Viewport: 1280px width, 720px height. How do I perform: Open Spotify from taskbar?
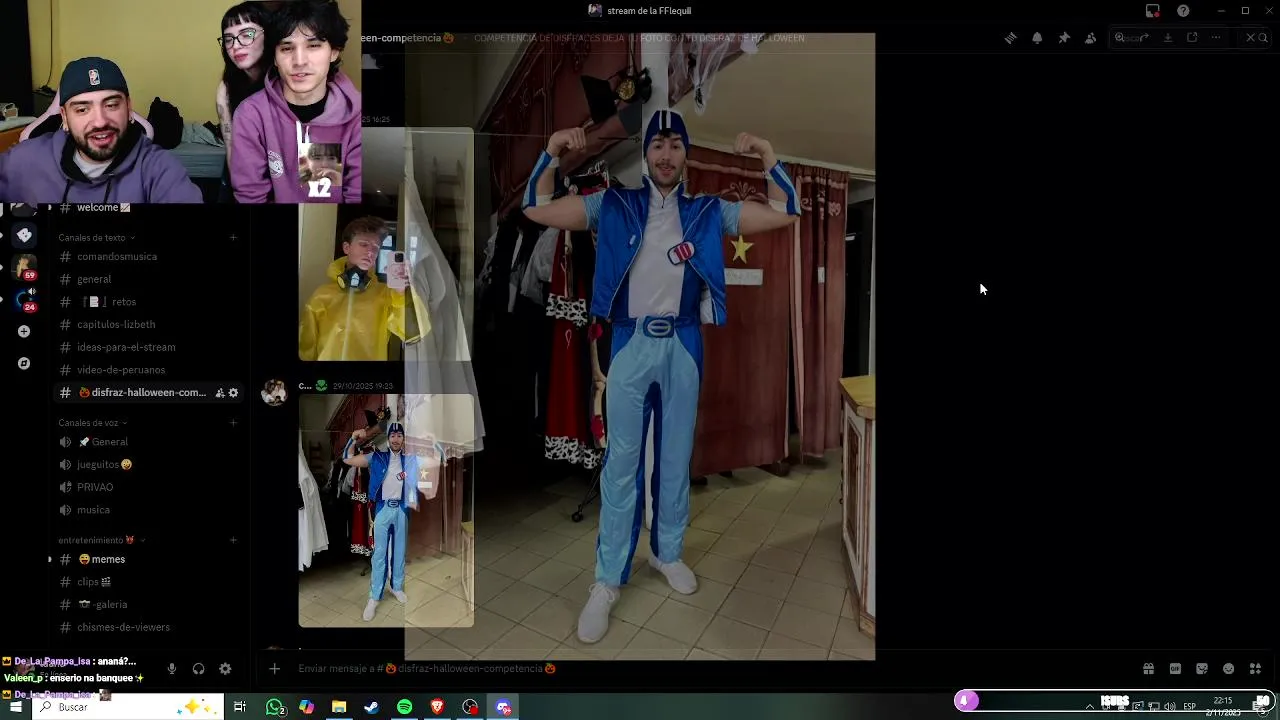(404, 707)
